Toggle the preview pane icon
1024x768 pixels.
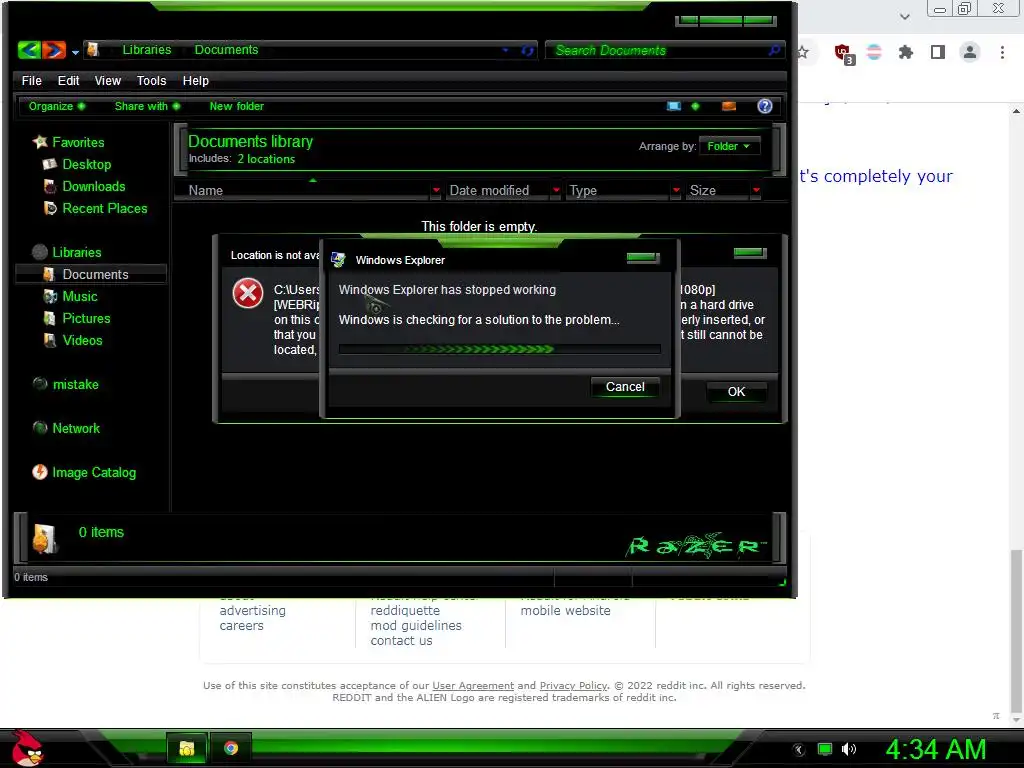729,106
